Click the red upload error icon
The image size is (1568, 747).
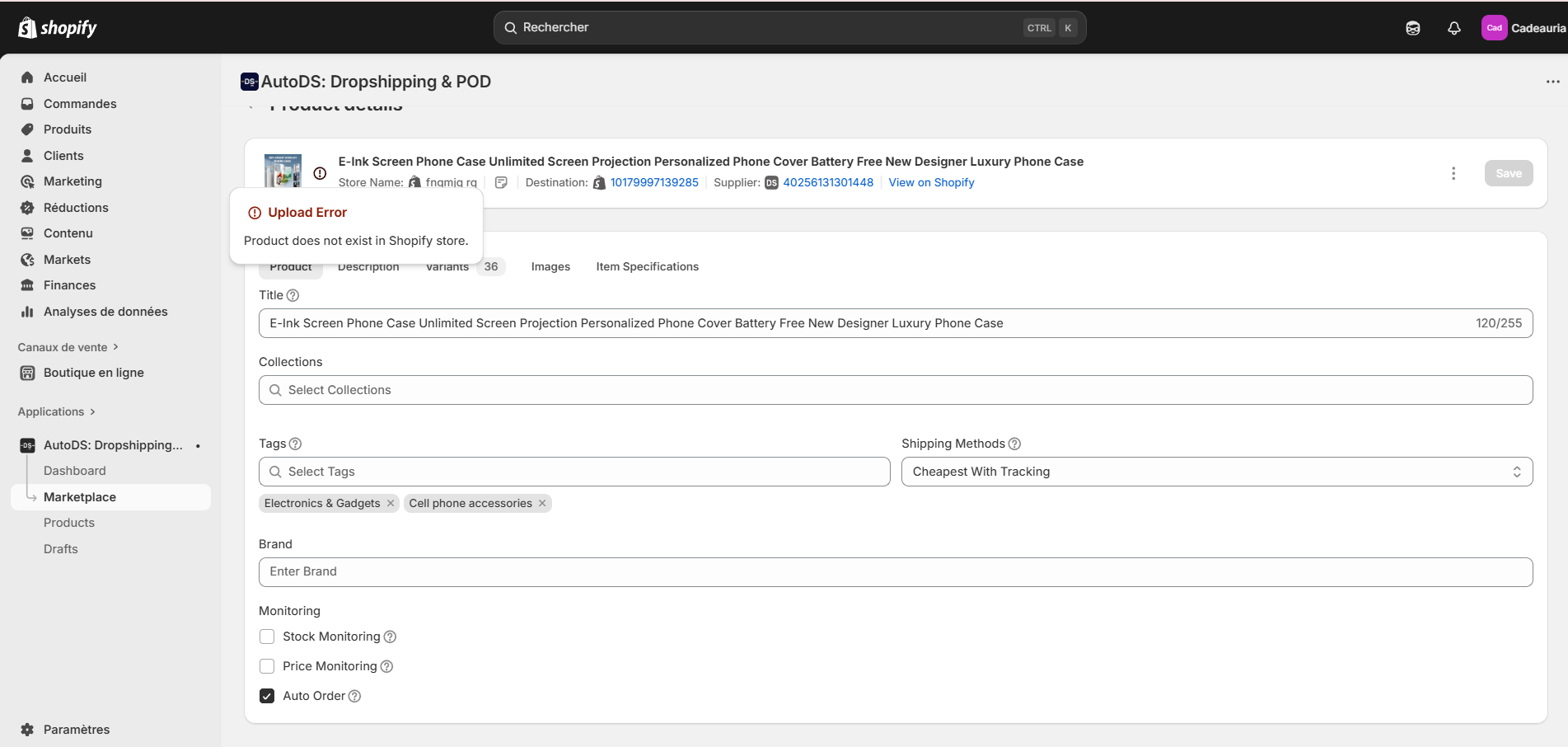[x=320, y=173]
